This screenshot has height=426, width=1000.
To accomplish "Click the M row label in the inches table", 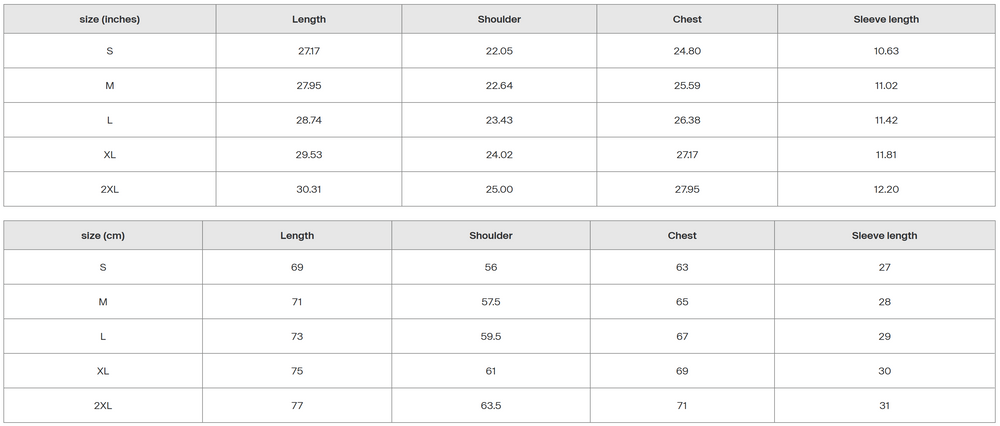I will 110,86.
